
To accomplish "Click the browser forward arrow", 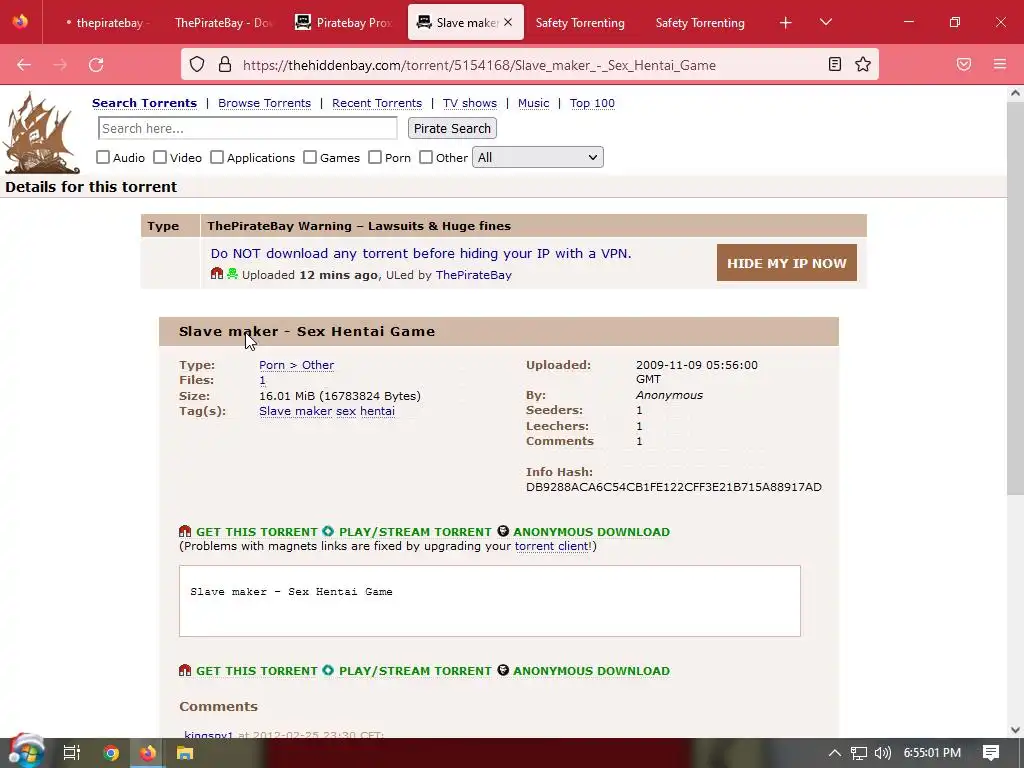I will click(60, 65).
